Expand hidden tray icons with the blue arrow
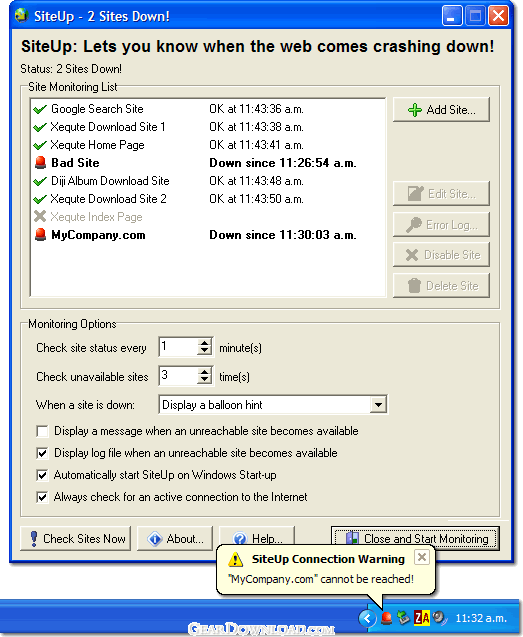The image size is (523, 637). coord(367,618)
